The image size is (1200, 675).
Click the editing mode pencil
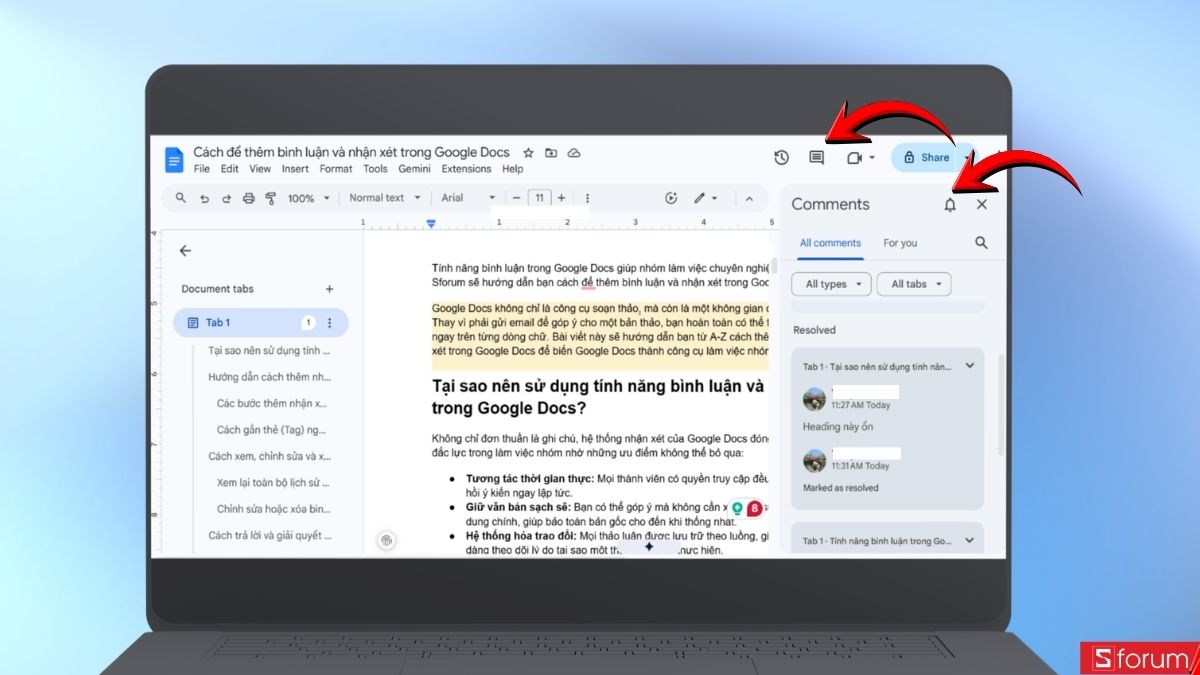pyautogui.click(x=700, y=198)
